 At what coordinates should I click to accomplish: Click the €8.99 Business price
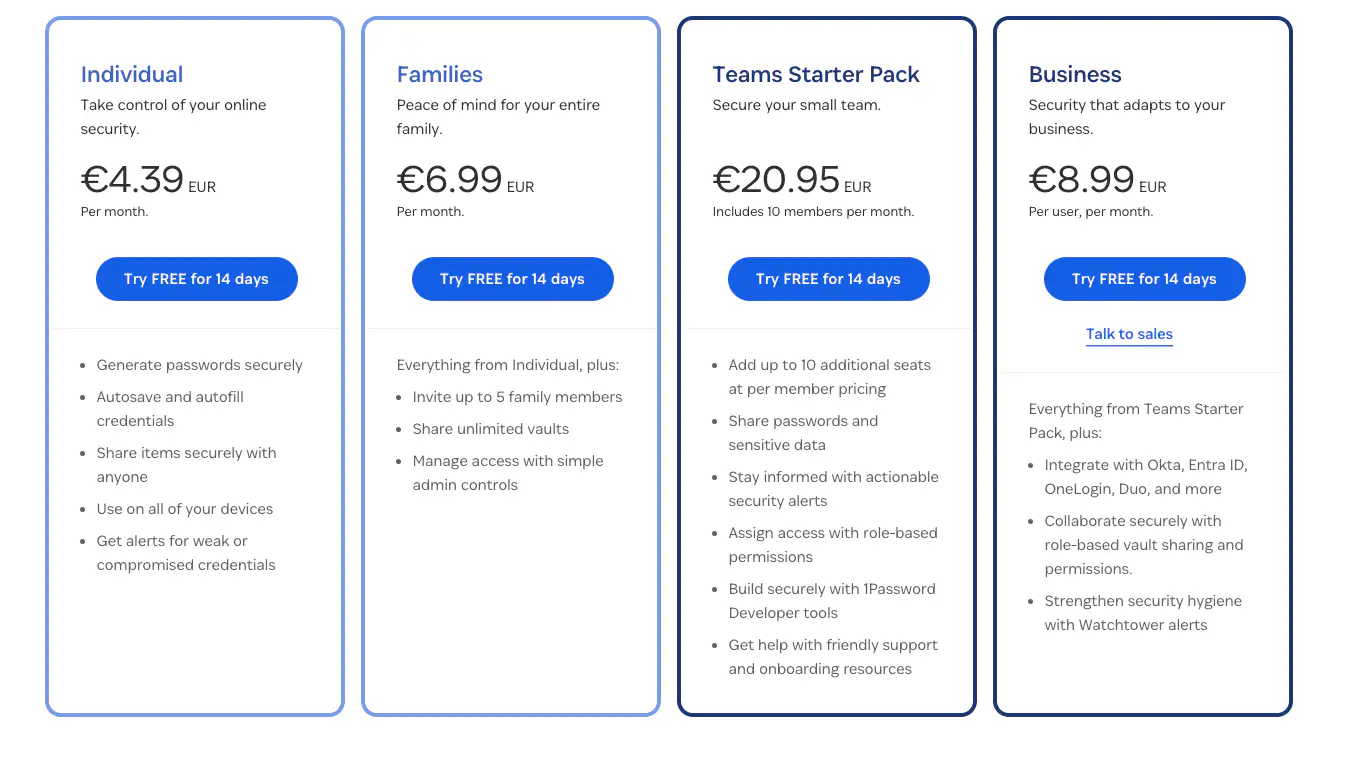tap(1079, 180)
